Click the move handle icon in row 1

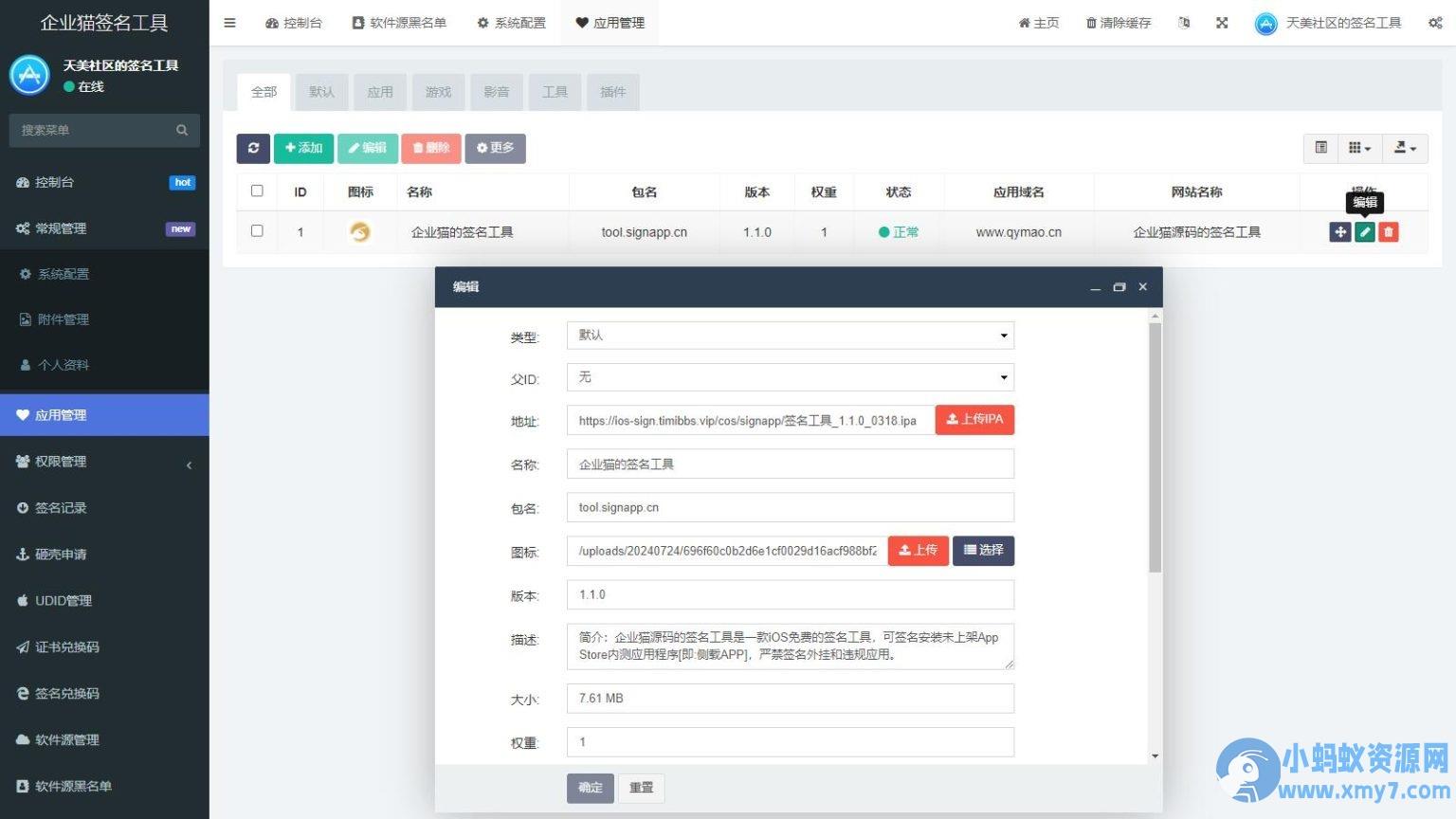pos(1340,232)
